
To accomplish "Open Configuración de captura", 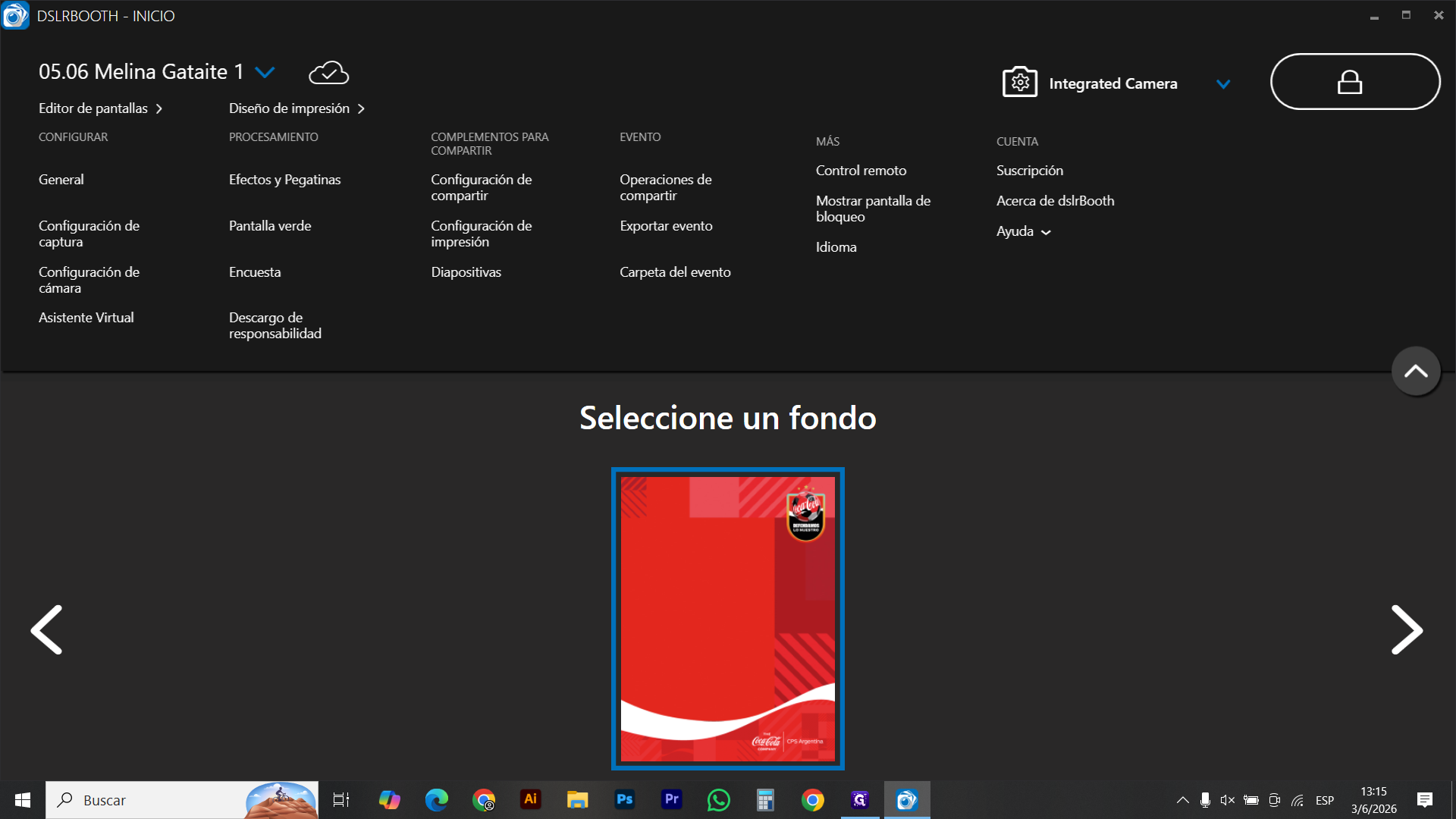I will (x=89, y=234).
